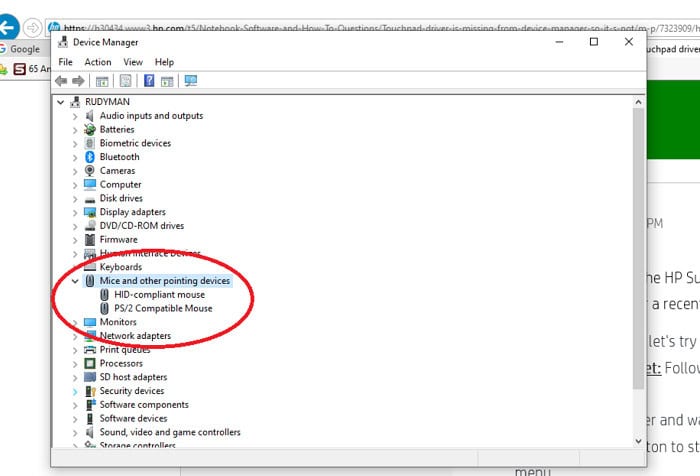The width and height of the screenshot is (700, 476).
Task: Select the Monitors category label
Action: (x=118, y=322)
